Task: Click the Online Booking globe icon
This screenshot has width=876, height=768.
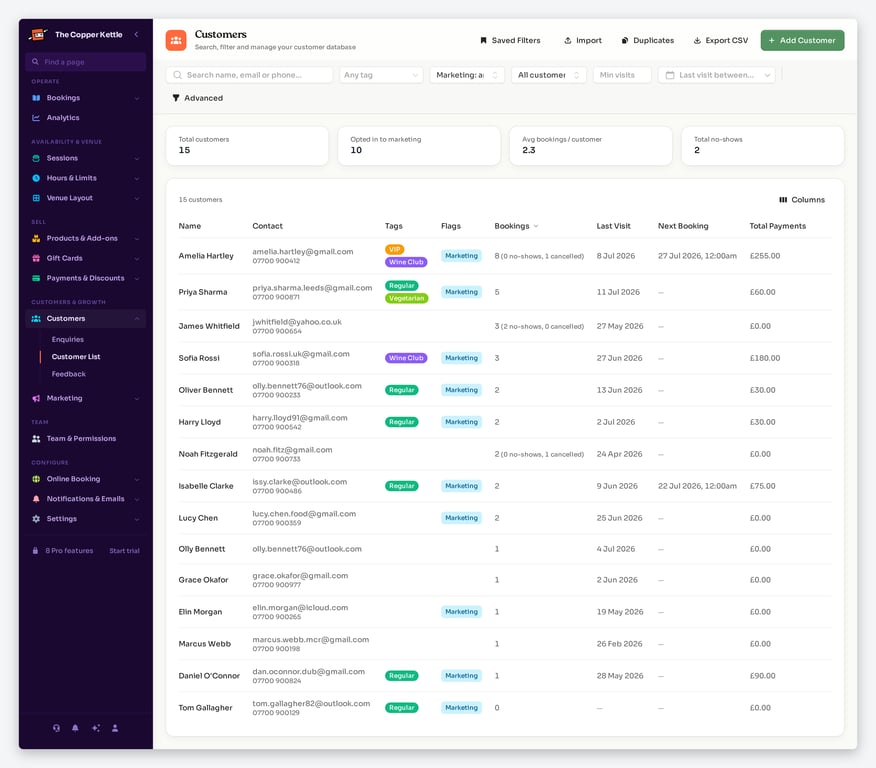Action: pyautogui.click(x=36, y=479)
